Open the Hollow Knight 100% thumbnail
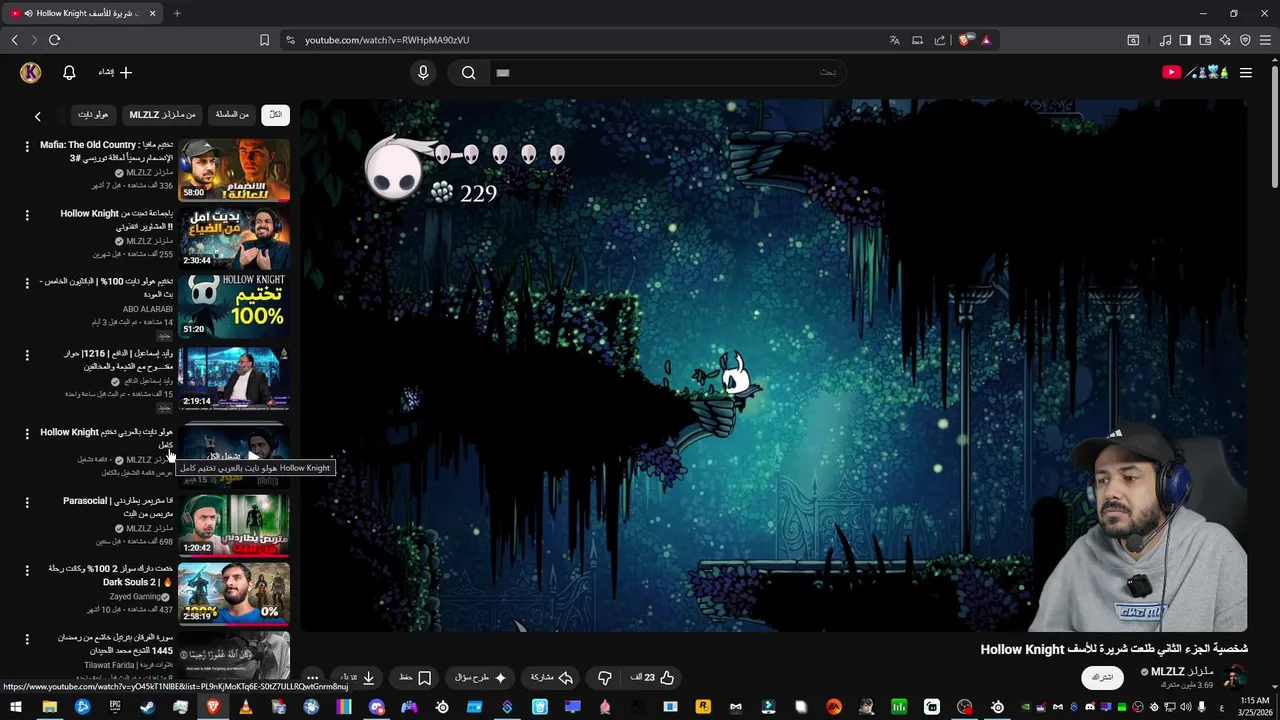 234,307
